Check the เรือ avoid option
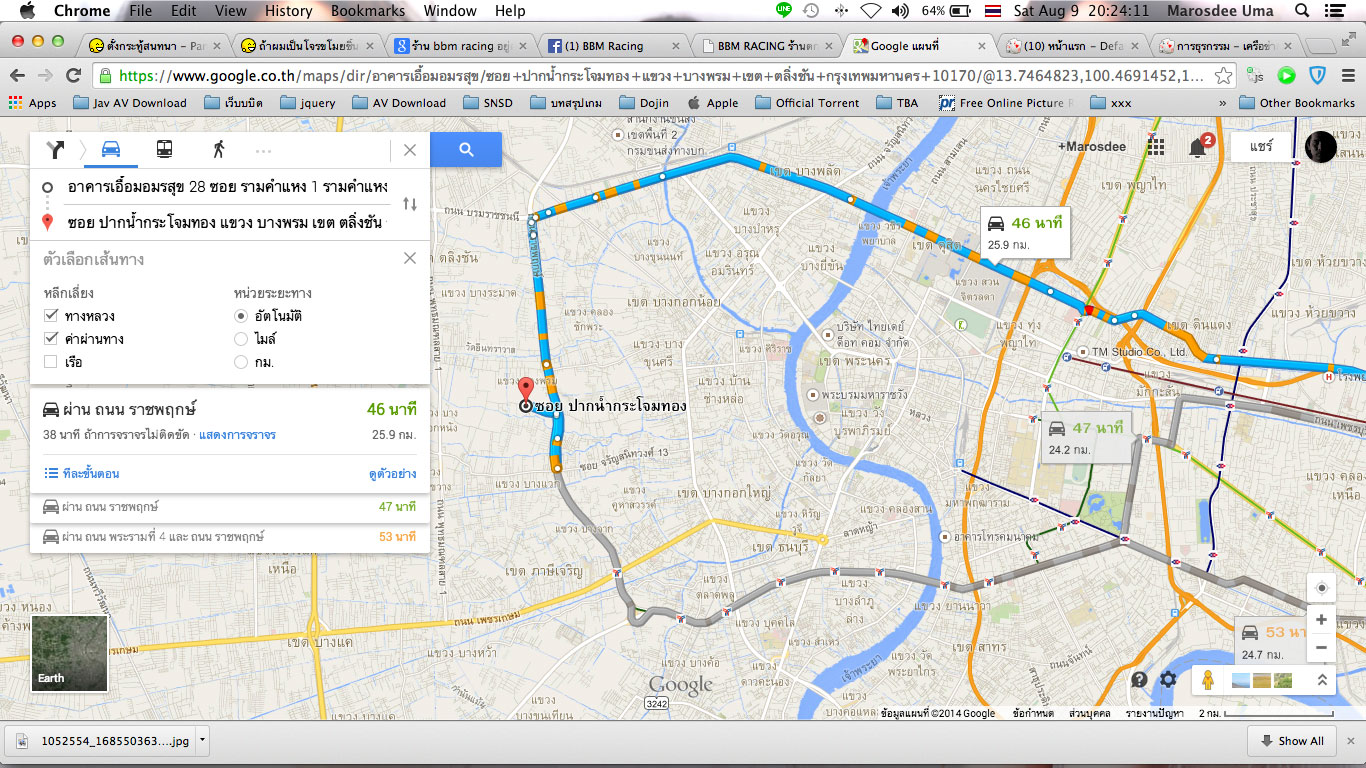Viewport: 1366px width, 768px height. (x=51, y=362)
